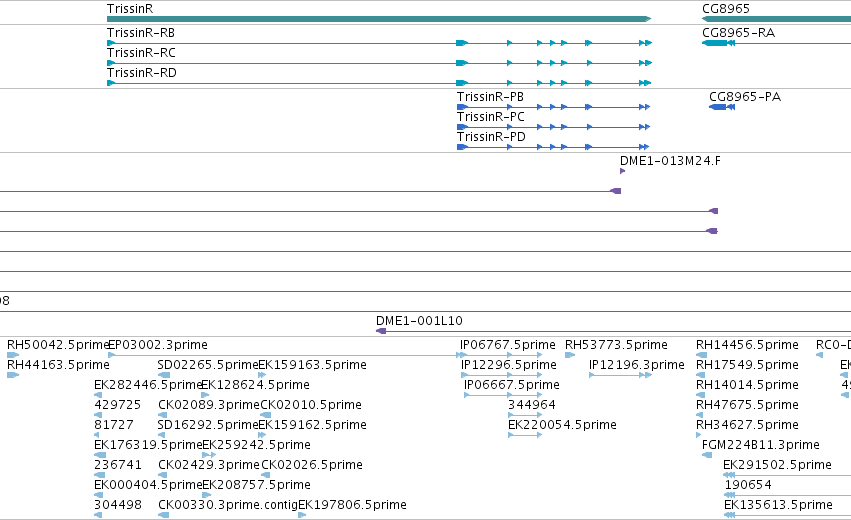Select EST RH44163.5prime

[x=58, y=365]
